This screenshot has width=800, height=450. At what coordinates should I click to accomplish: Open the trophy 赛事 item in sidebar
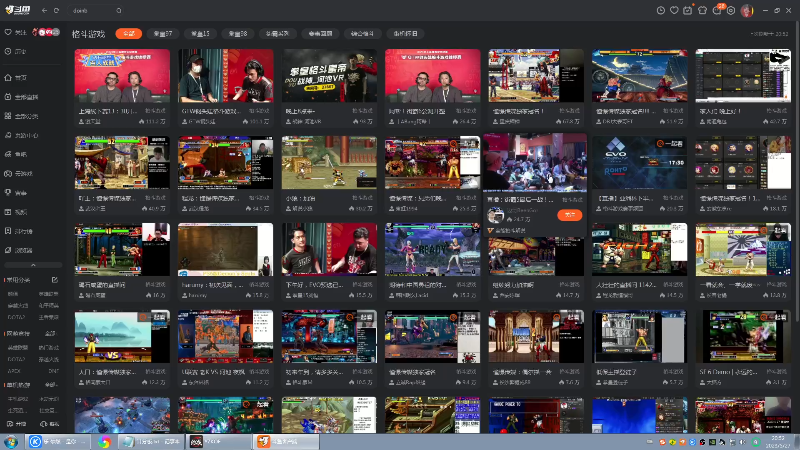(16, 193)
